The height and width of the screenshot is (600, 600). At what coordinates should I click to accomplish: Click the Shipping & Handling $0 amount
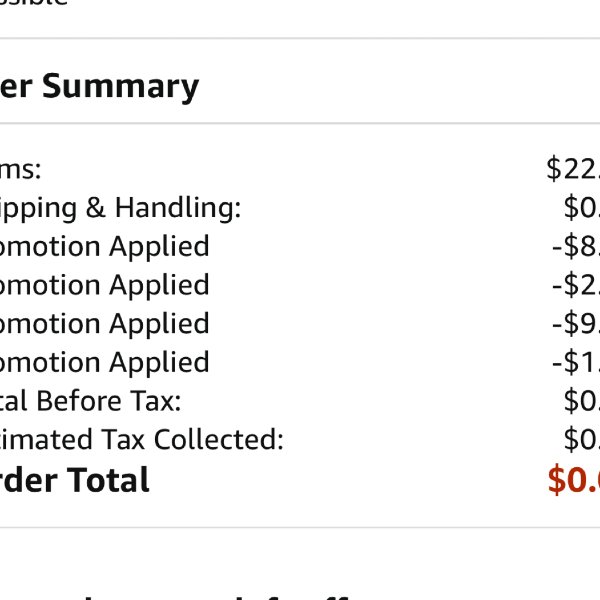coord(582,207)
